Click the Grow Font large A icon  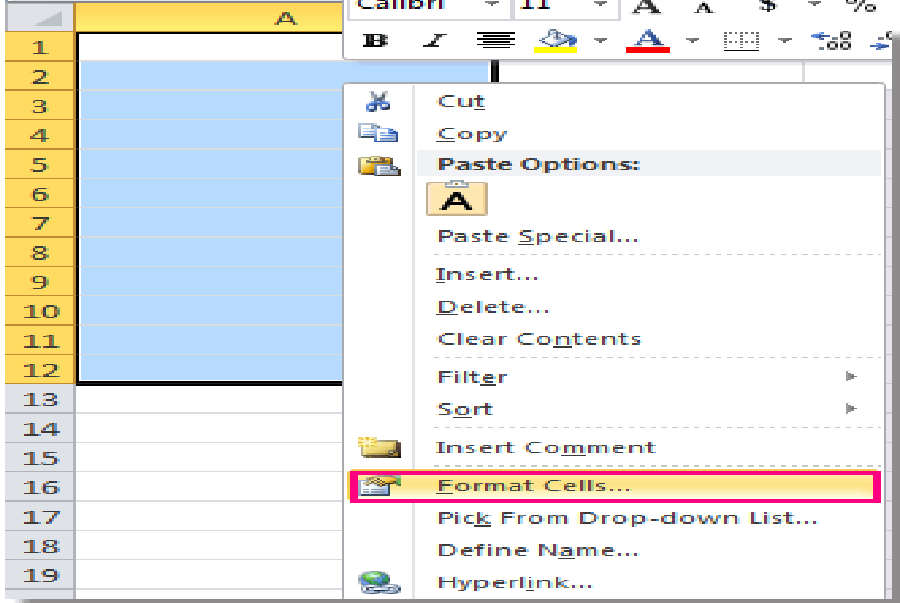[x=646, y=7]
